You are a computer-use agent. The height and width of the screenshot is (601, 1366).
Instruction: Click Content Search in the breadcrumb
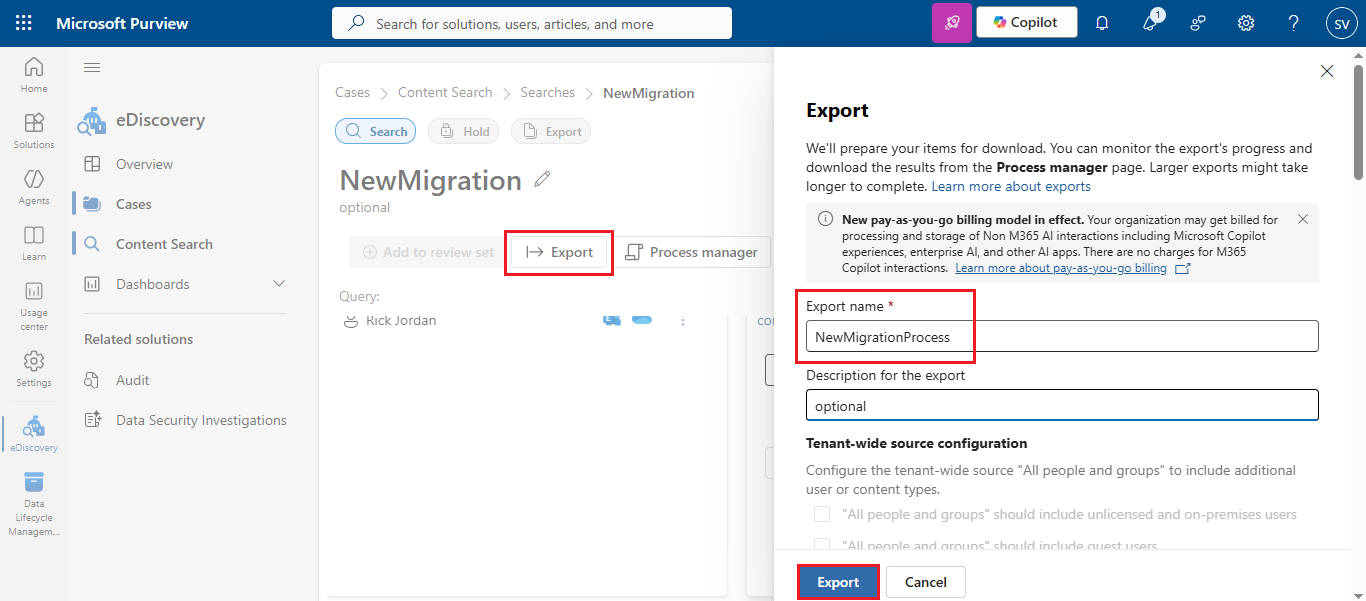(445, 92)
